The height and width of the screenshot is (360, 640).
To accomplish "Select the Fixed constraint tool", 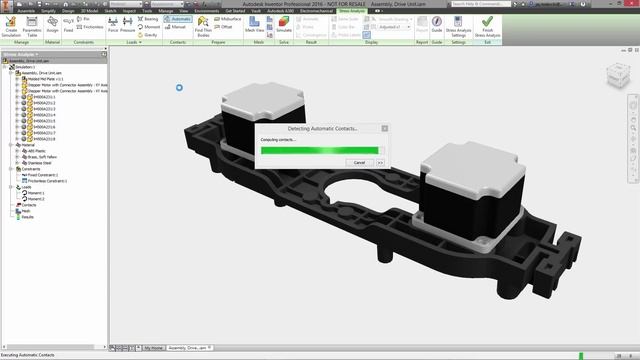I will 68,25.
